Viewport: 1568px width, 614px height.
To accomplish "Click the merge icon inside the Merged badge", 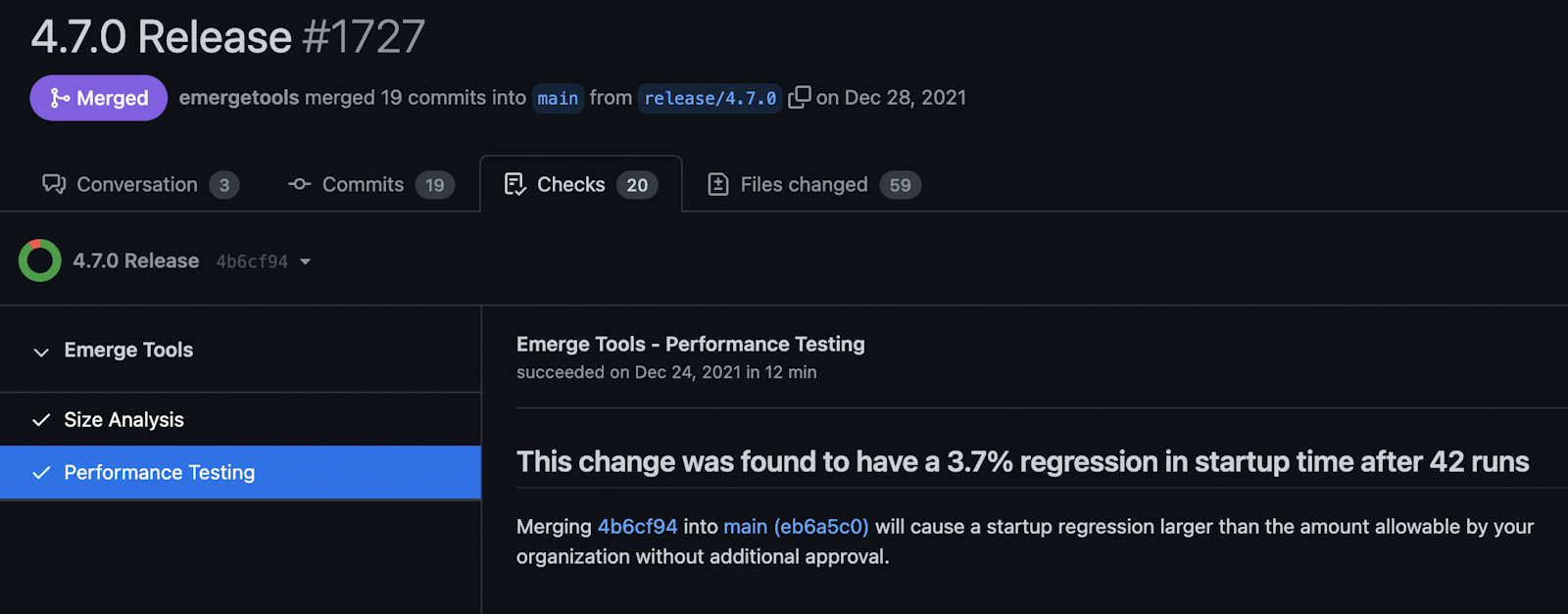I will pyautogui.click(x=59, y=98).
